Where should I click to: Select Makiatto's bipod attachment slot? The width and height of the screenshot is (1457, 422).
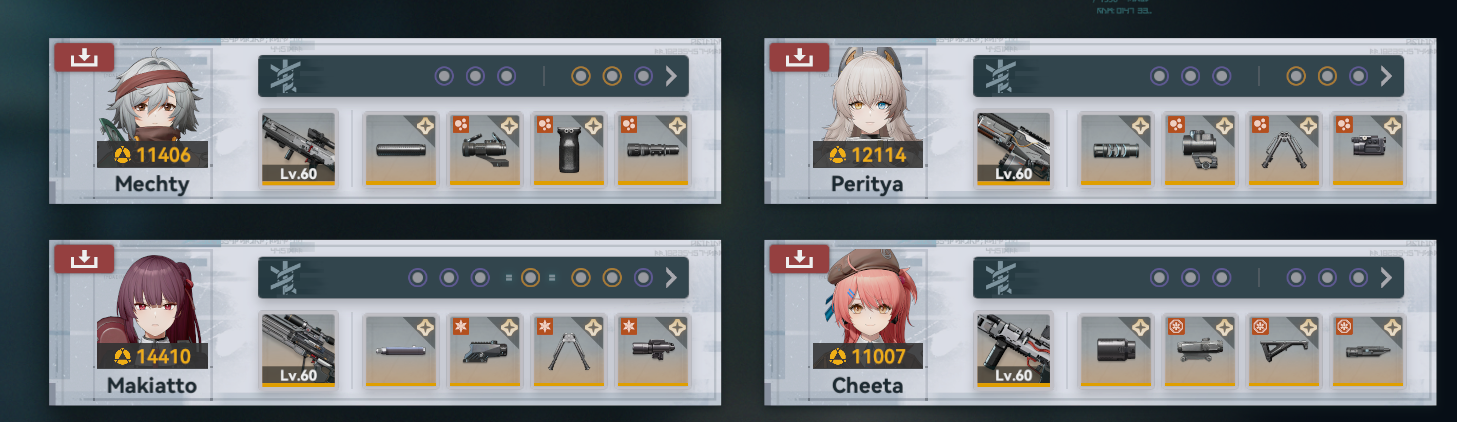569,350
